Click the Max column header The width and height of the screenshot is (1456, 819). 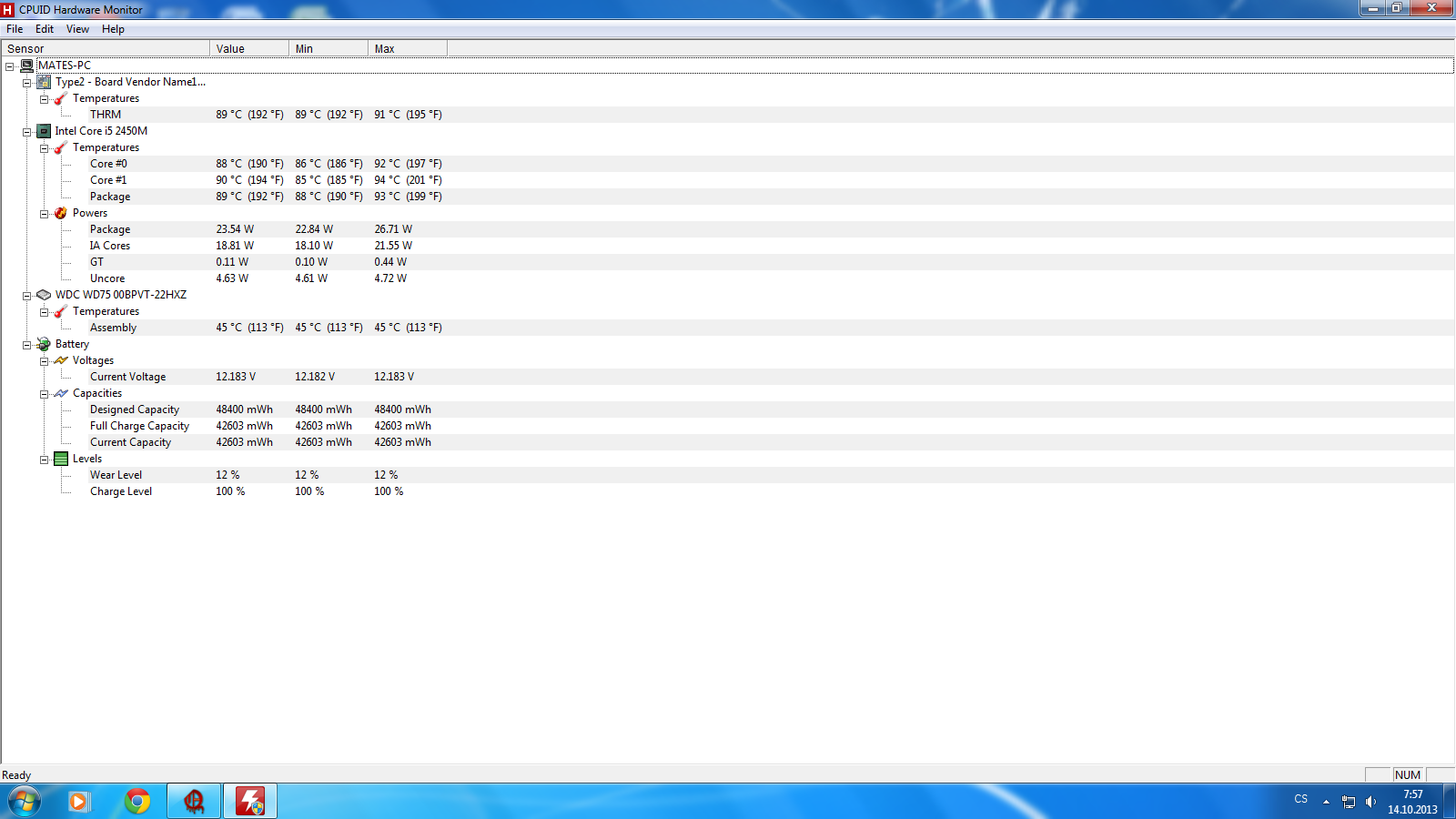click(408, 49)
